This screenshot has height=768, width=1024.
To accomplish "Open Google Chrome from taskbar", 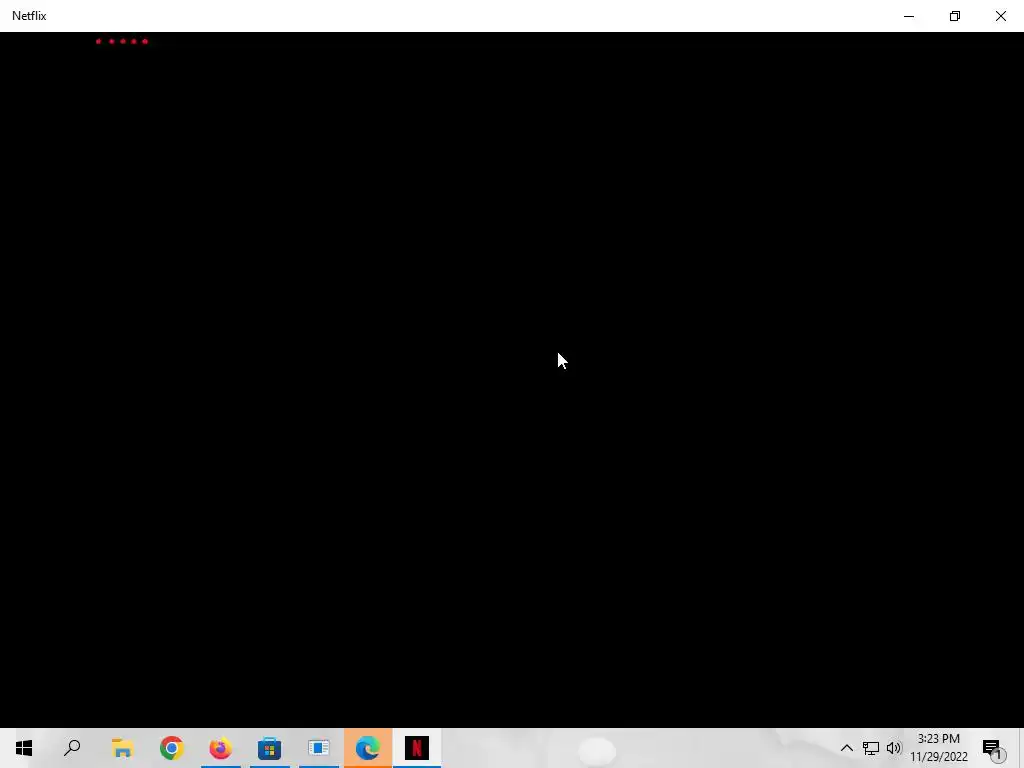I will coord(172,748).
